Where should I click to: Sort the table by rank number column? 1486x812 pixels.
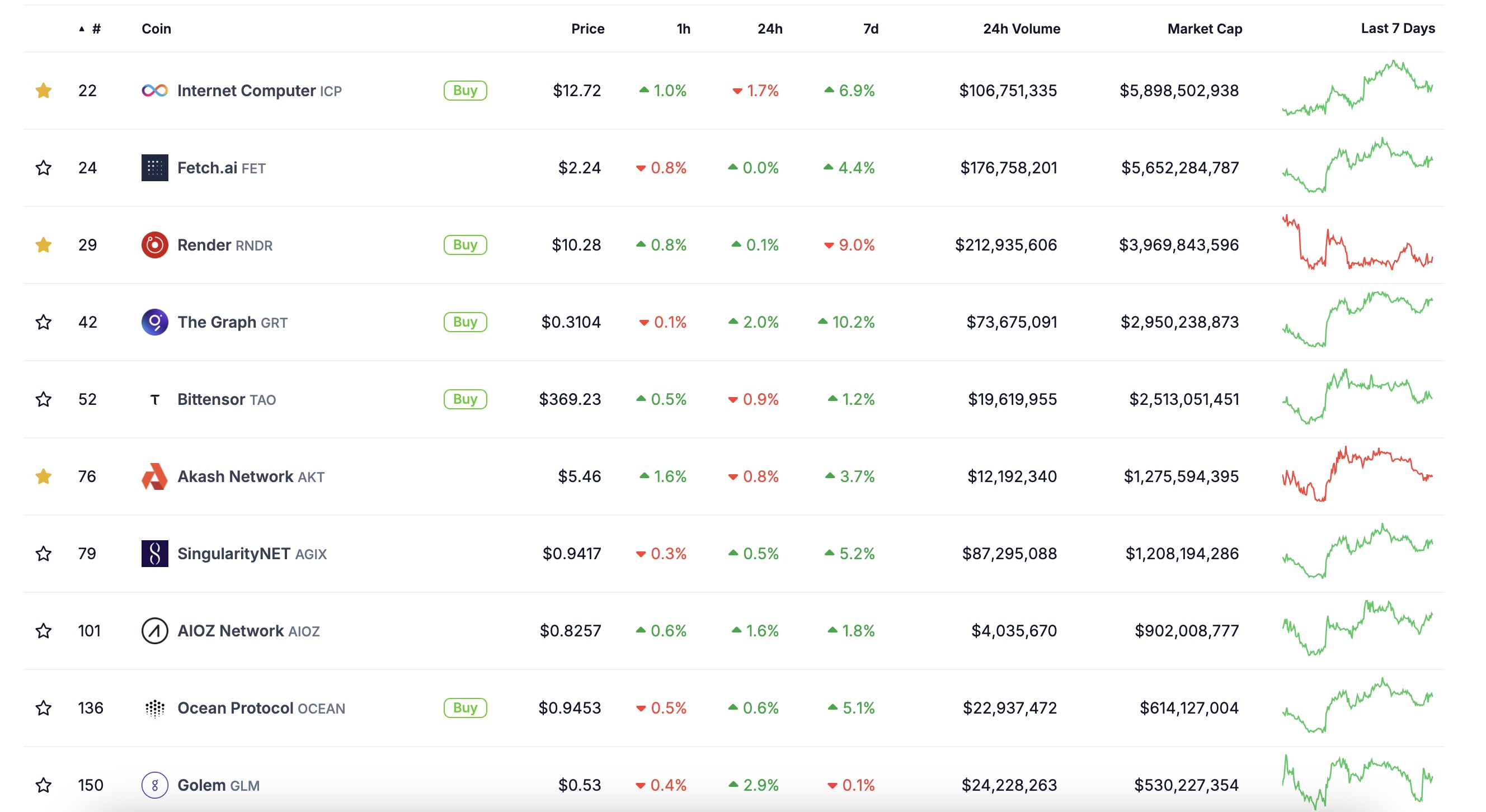tap(91, 29)
